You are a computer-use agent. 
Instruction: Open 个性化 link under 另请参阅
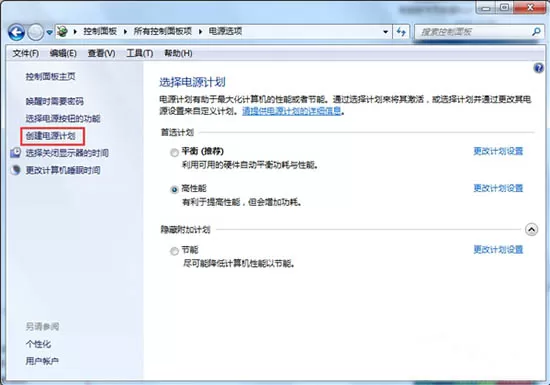(38, 344)
